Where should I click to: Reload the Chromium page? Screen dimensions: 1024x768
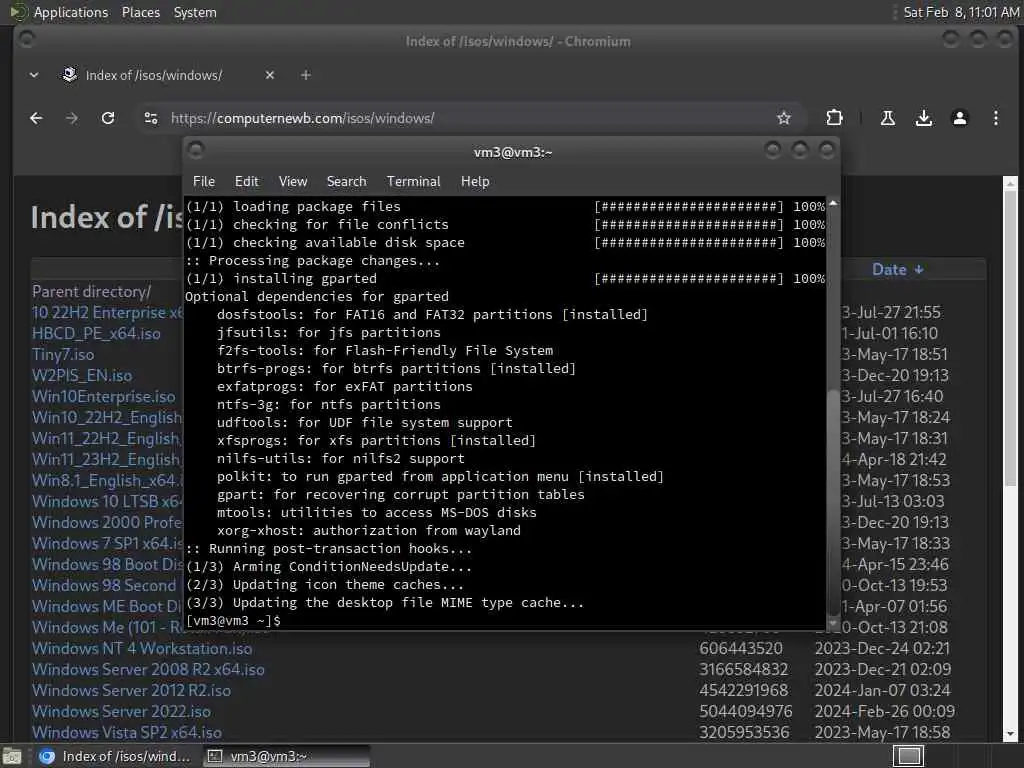pyautogui.click(x=108, y=118)
